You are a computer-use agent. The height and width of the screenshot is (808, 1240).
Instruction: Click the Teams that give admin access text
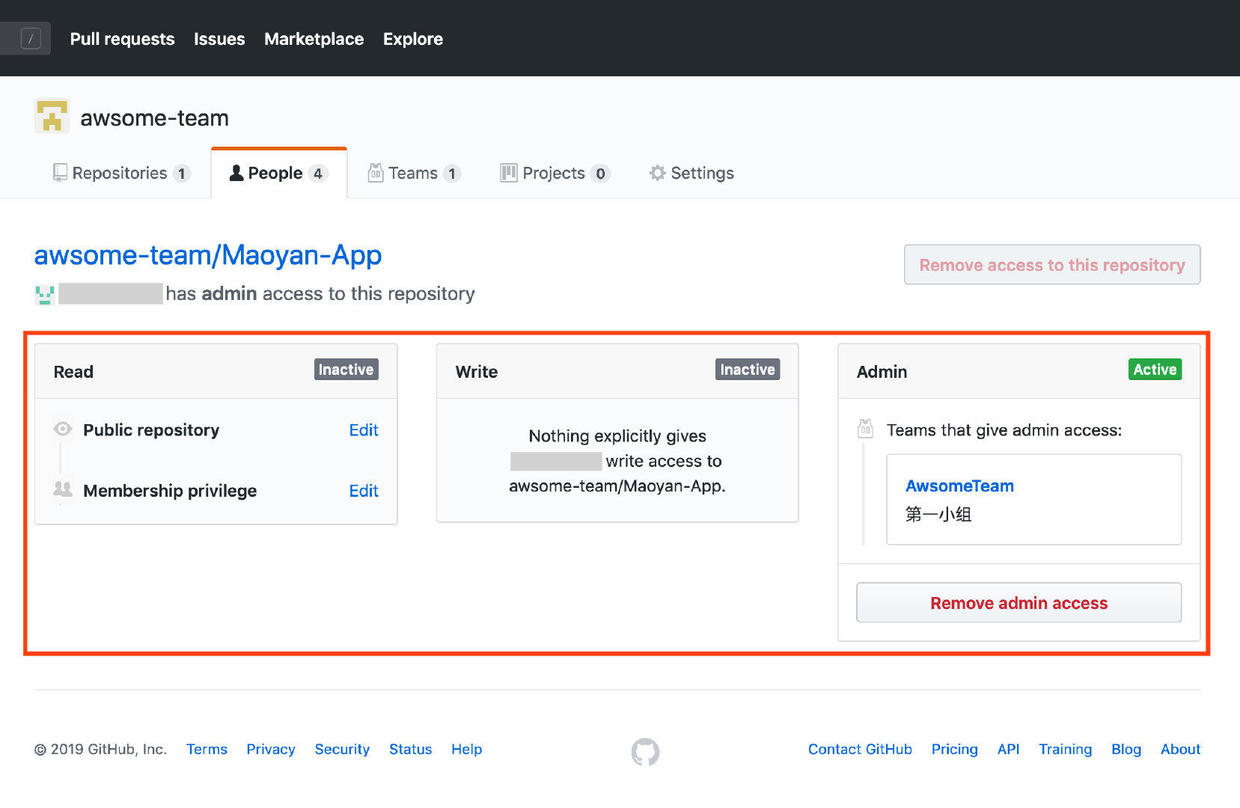coord(1004,430)
